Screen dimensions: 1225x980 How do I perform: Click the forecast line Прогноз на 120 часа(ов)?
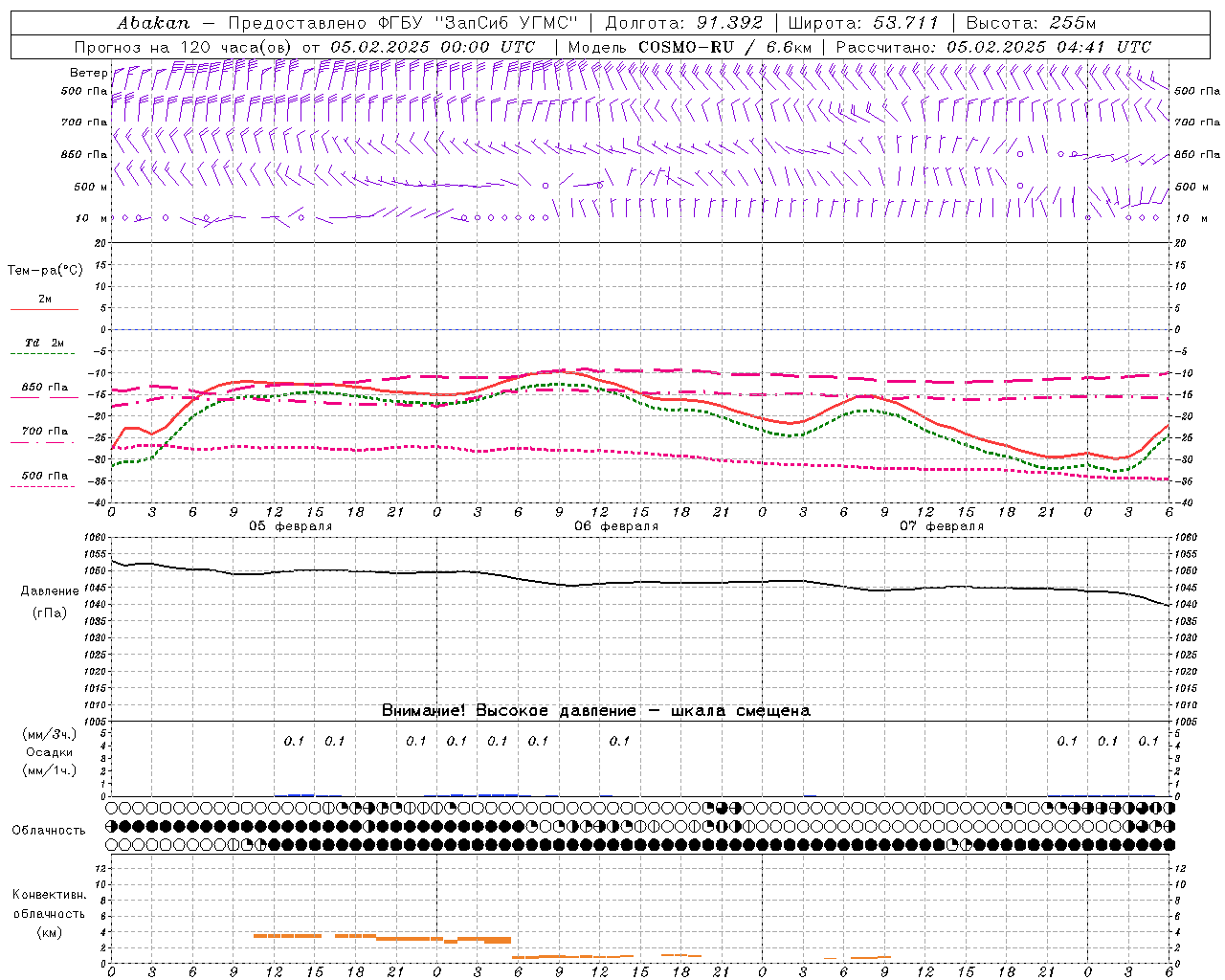point(184,47)
